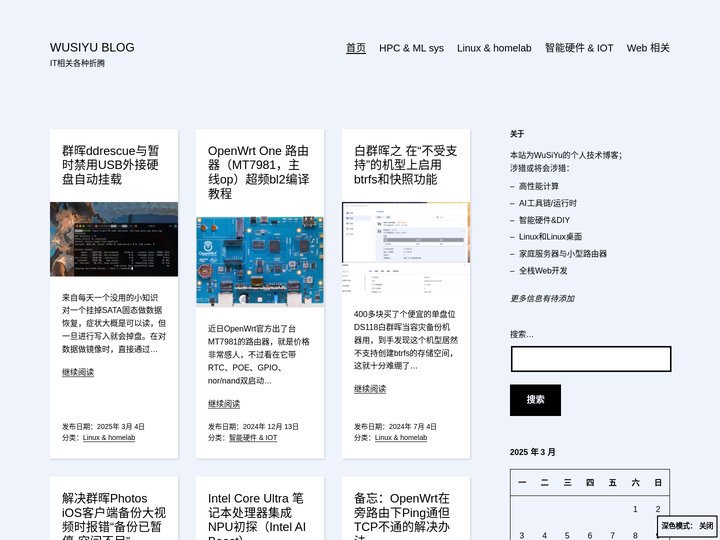
Task: Click the Linux和Linux桌面 list item
Action: coord(551,237)
